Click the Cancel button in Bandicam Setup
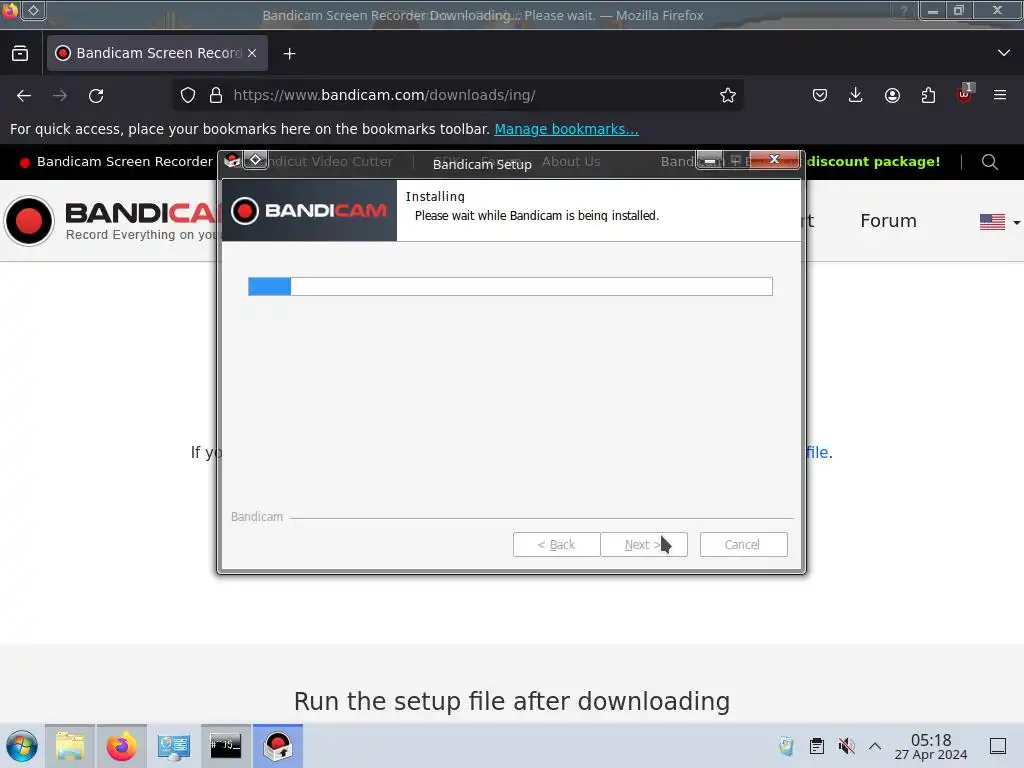This screenshot has height=768, width=1024. (x=743, y=545)
